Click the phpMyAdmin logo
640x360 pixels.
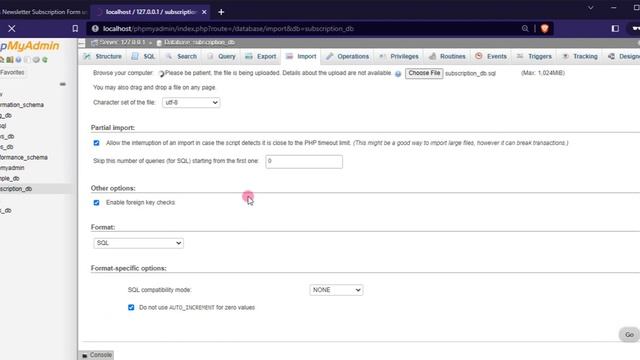tap(30, 46)
